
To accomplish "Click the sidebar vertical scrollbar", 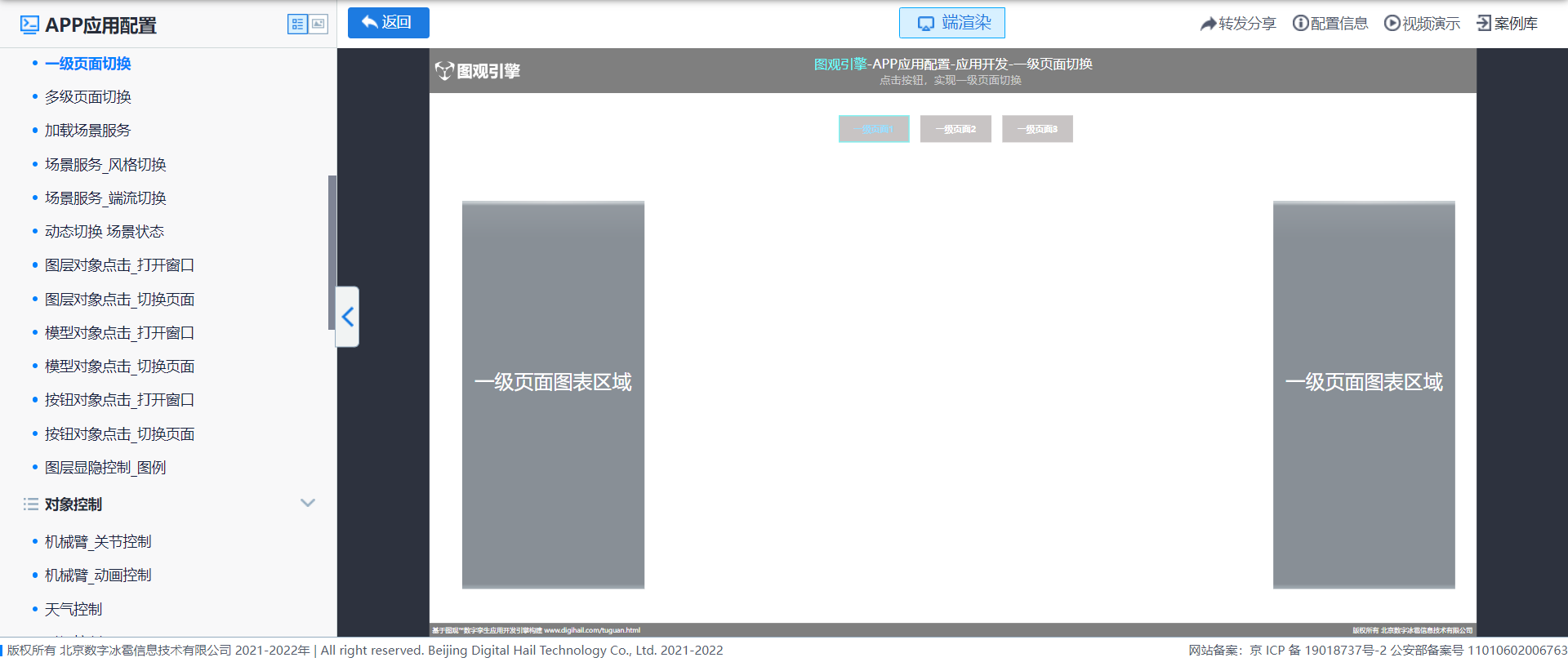I will [332, 252].
